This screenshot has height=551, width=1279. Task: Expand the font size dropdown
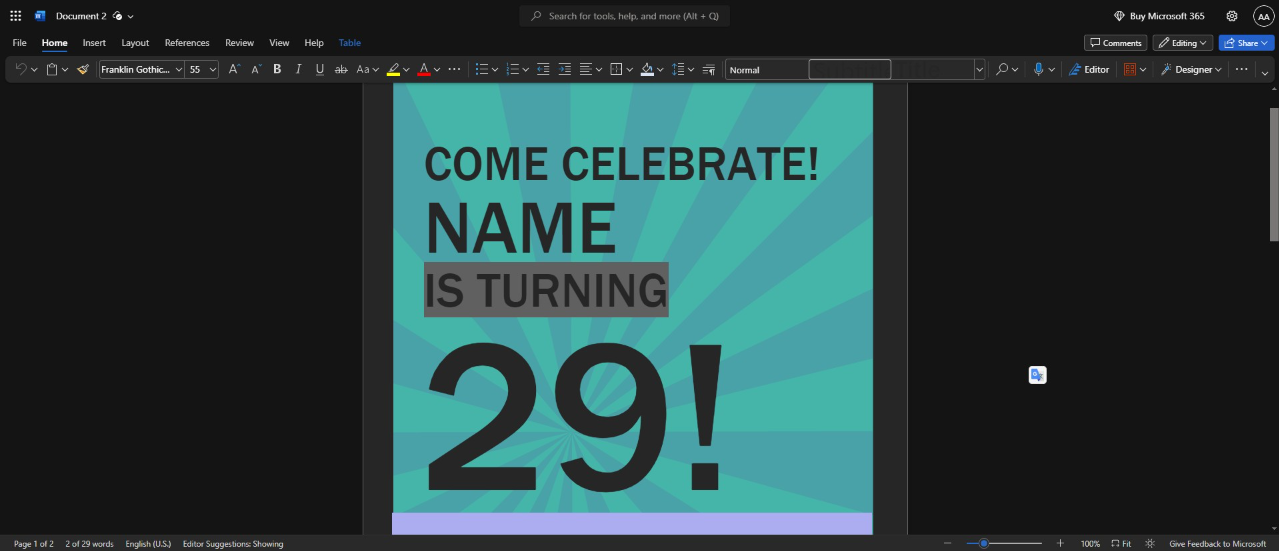click(x=213, y=70)
